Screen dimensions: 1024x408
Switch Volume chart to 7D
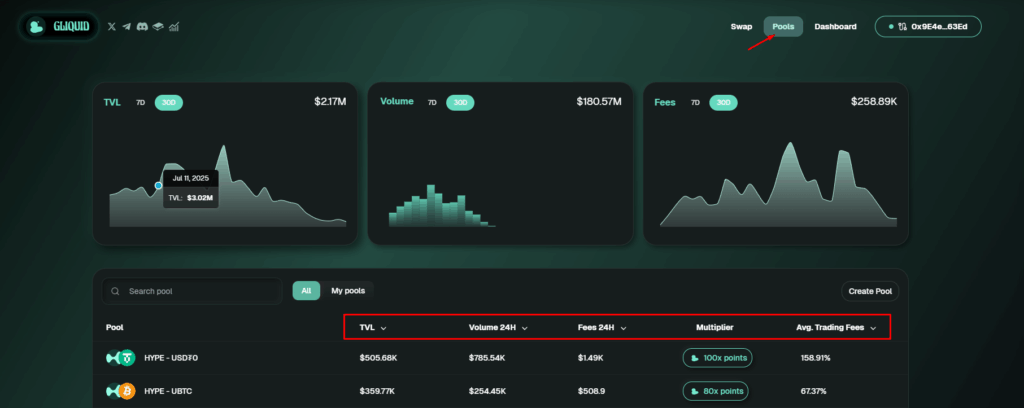(432, 102)
